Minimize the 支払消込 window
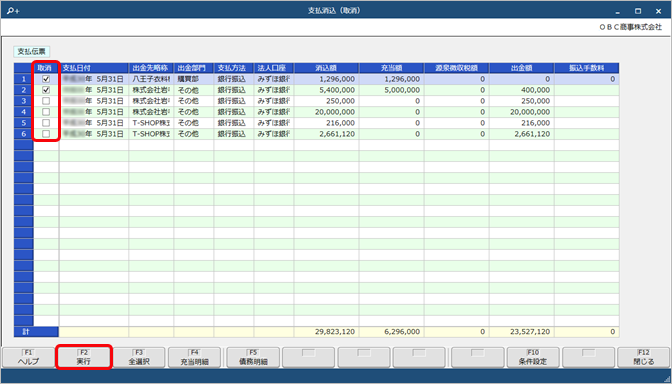Viewport: 672px width, 384px height. pos(618,11)
